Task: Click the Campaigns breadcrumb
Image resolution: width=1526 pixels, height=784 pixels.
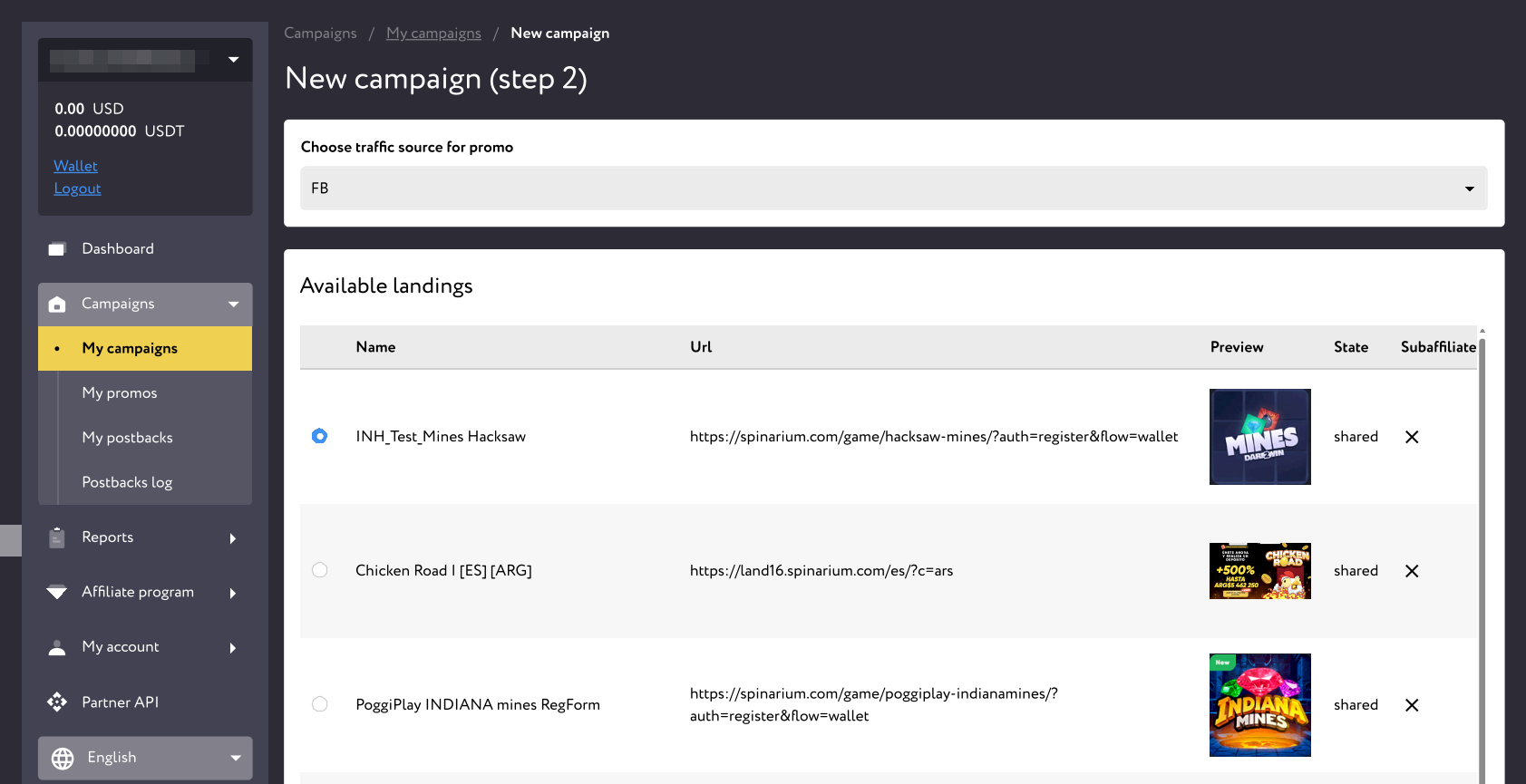Action: pyautogui.click(x=320, y=34)
